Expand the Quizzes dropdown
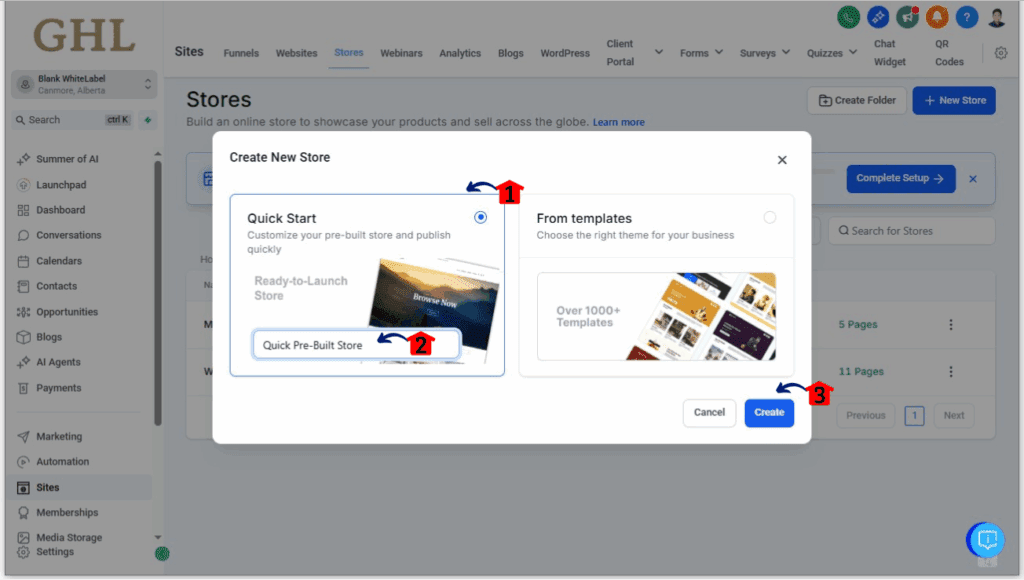Screen dimensions: 1024x580 [831, 52]
